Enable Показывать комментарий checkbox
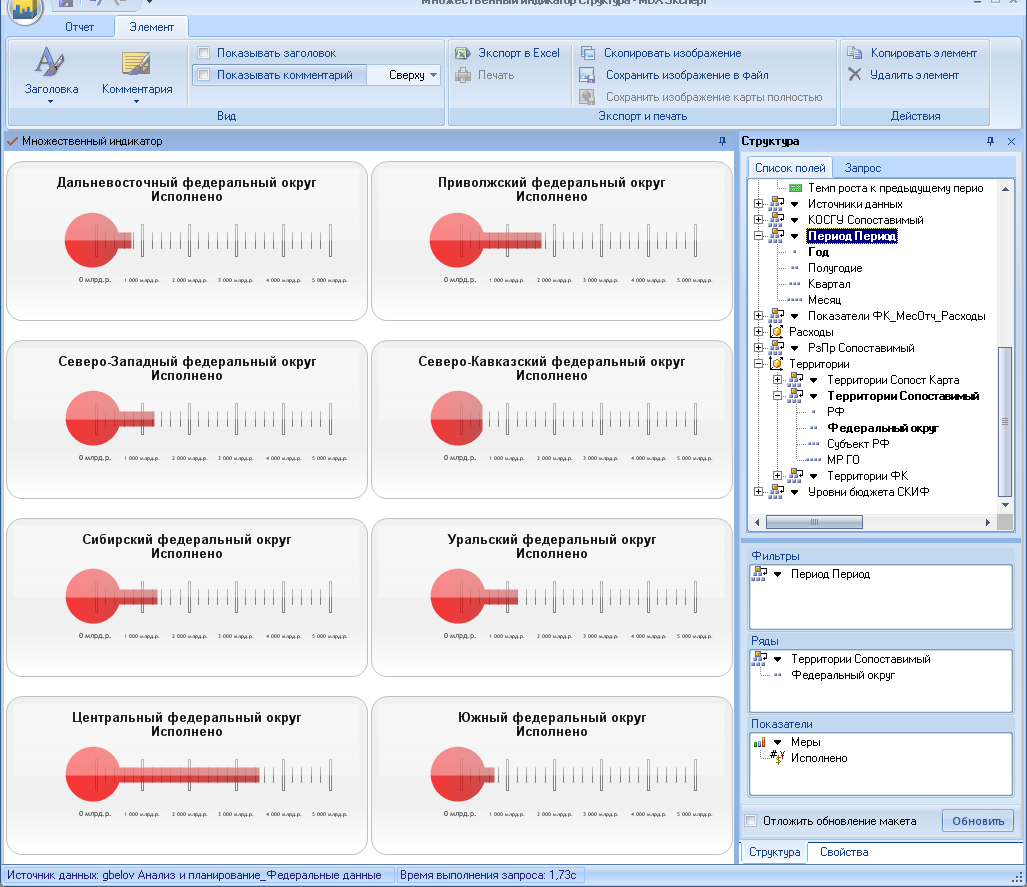This screenshot has width=1027, height=887. click(x=204, y=75)
